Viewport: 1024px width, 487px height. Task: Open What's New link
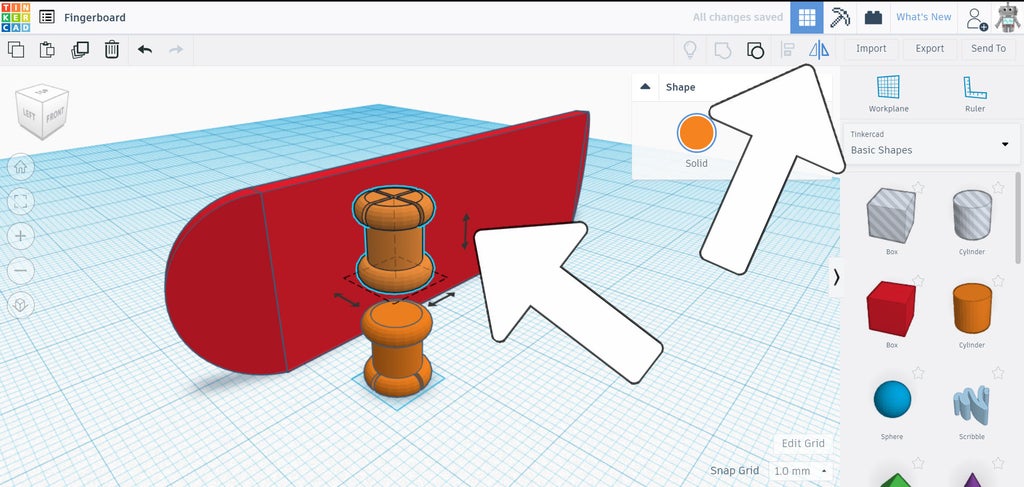pos(923,17)
